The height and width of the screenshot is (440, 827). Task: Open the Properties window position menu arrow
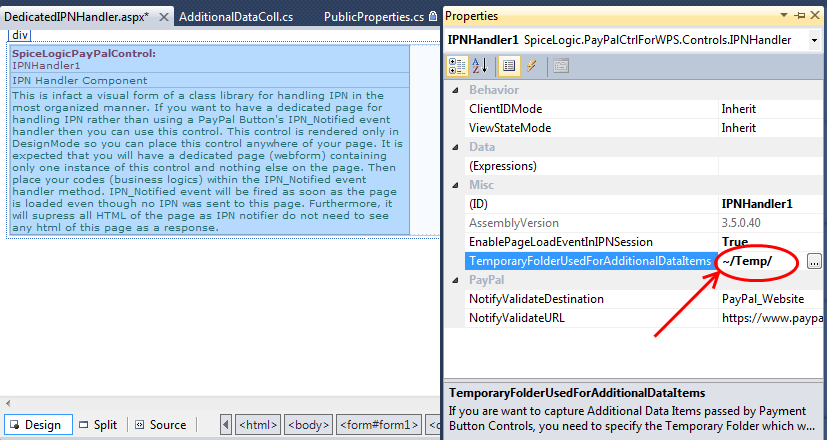pyautogui.click(x=785, y=17)
